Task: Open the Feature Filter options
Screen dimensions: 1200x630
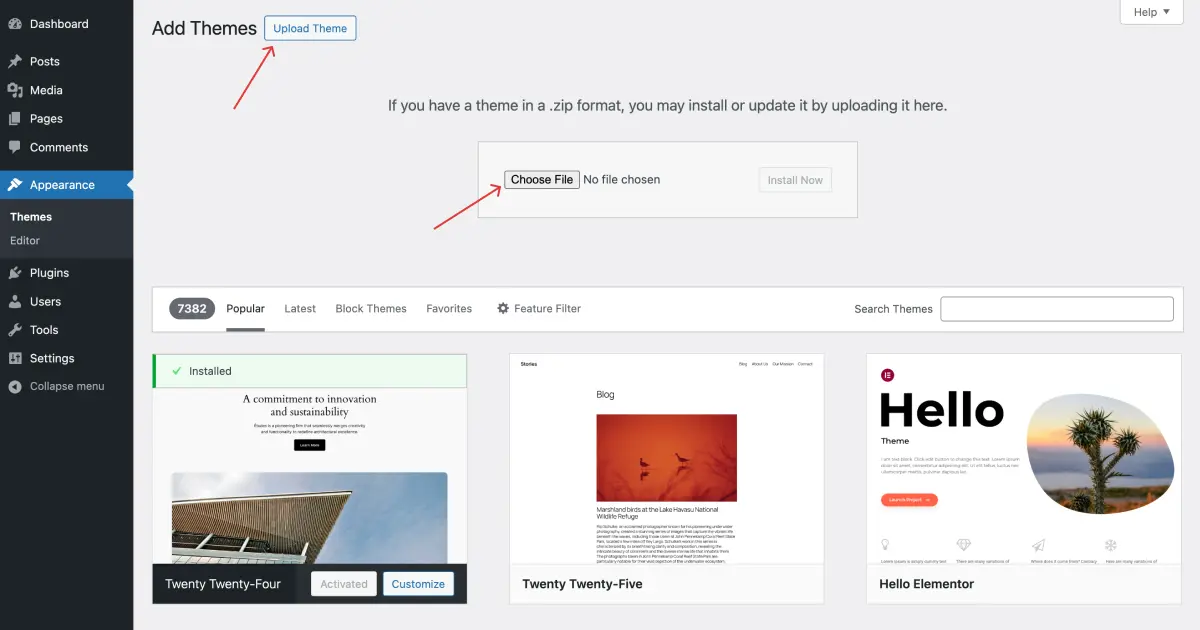Action: 539,308
